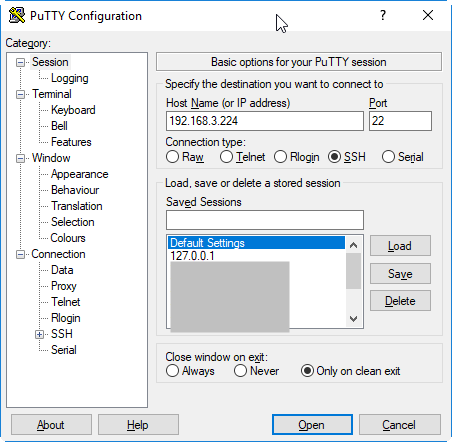Open the Translation settings category
Viewport: 452px width, 442px height.
click(77, 206)
